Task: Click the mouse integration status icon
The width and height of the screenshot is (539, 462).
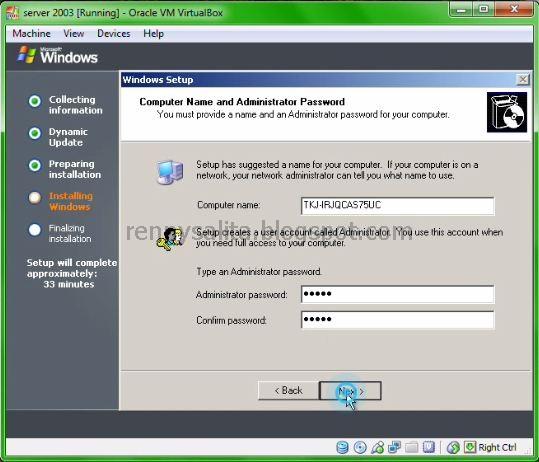Action: click(x=453, y=447)
